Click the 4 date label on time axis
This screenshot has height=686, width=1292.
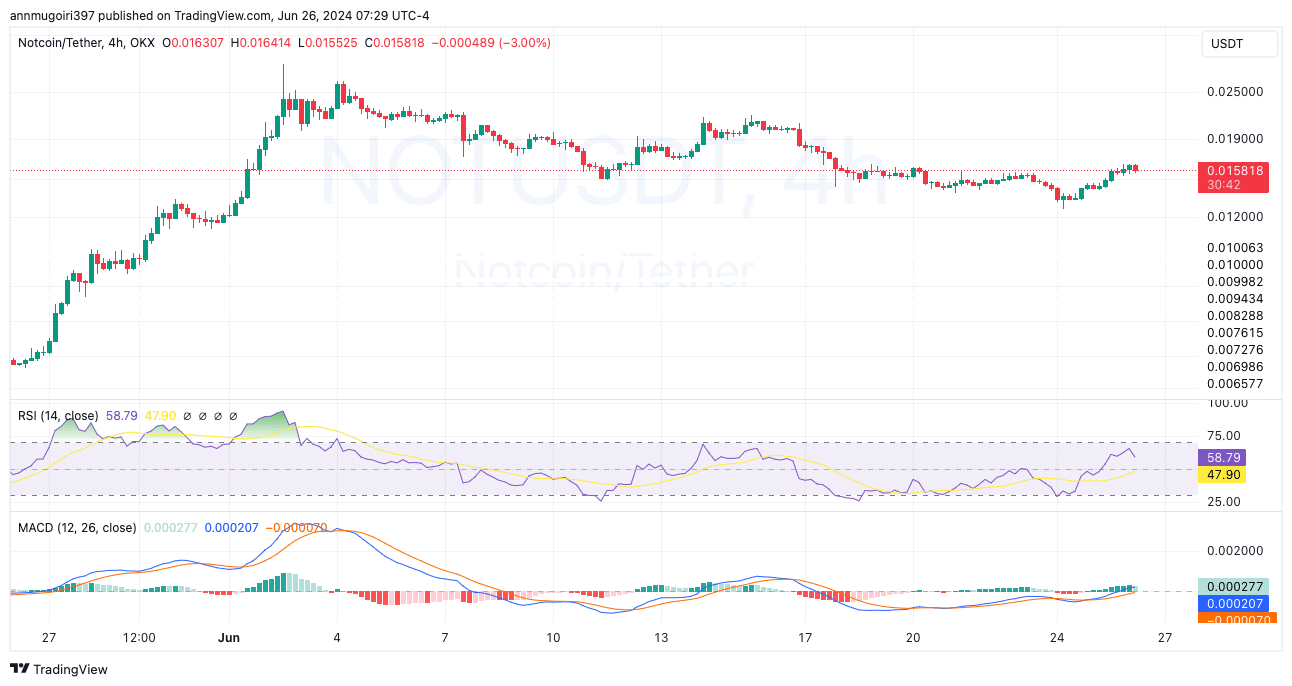coord(337,637)
